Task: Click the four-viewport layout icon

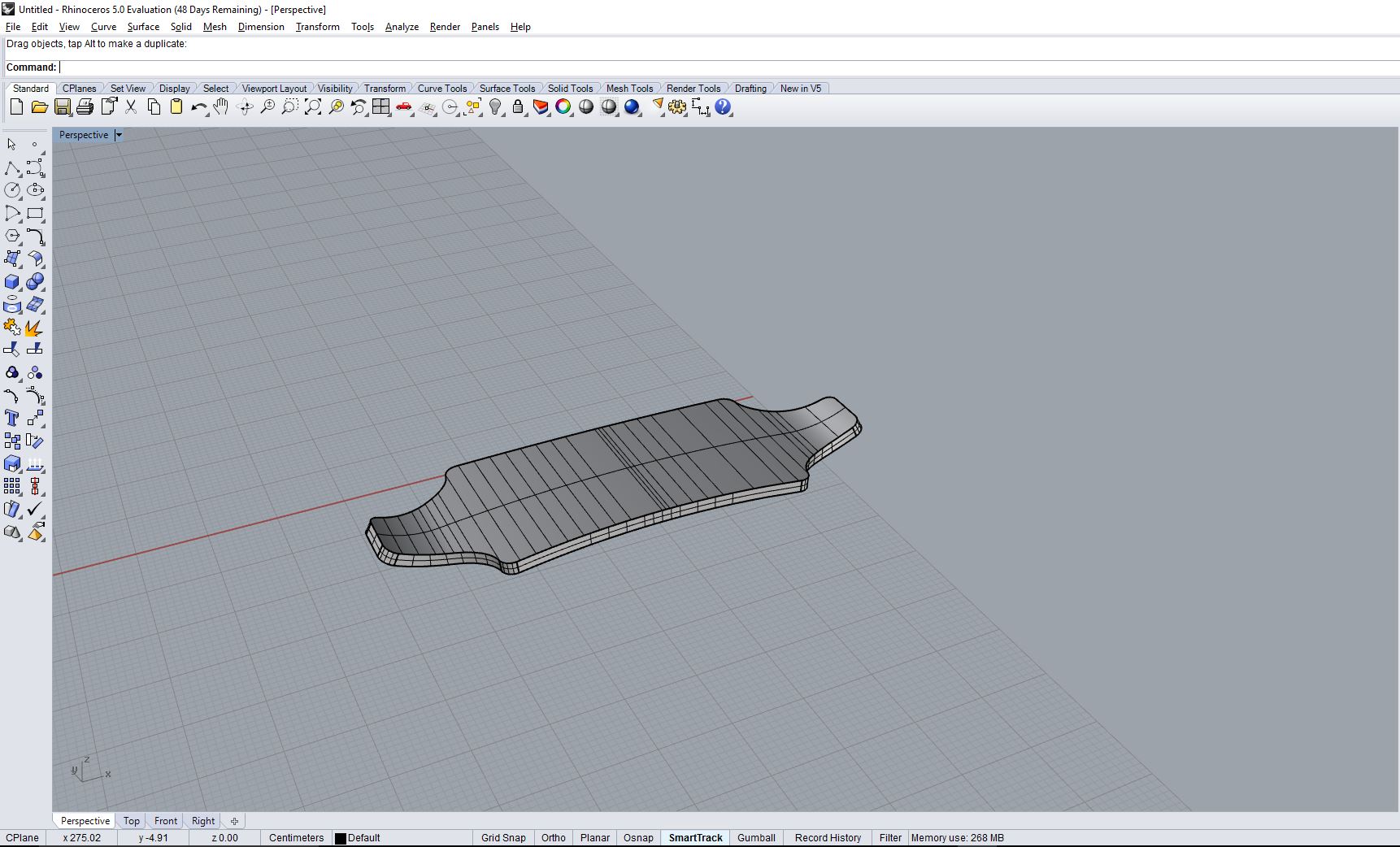Action: [380, 106]
